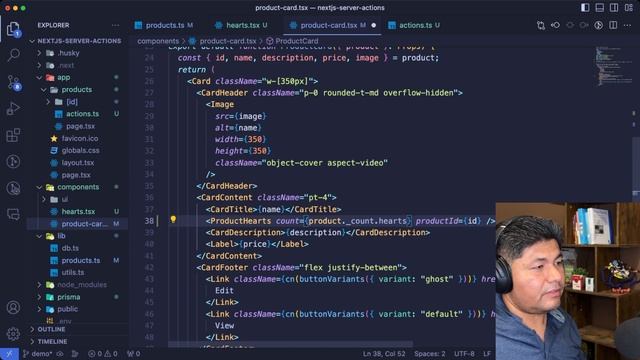Toggle secondary side bar layout icon
640x360 pixels.
(x=614, y=8)
